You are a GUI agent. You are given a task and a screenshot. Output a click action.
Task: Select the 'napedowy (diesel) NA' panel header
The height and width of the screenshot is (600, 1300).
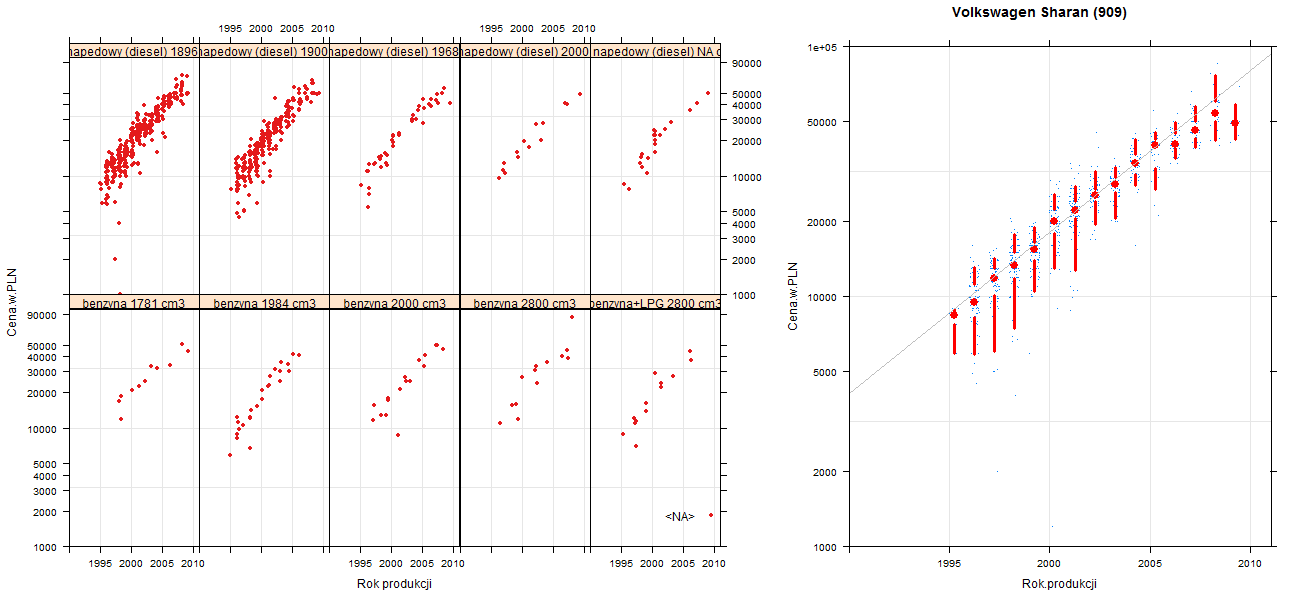click(655, 51)
